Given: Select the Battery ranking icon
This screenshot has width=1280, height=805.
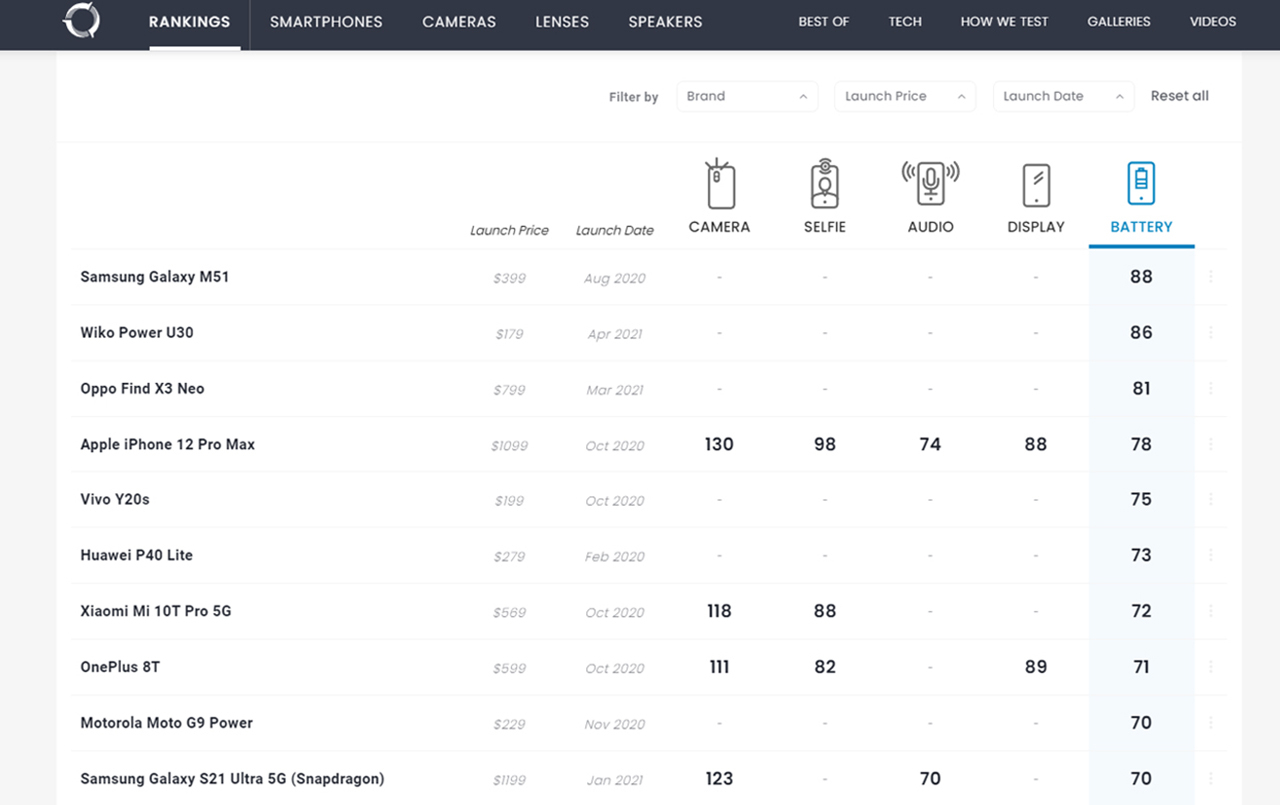Looking at the screenshot, I should 1141,184.
